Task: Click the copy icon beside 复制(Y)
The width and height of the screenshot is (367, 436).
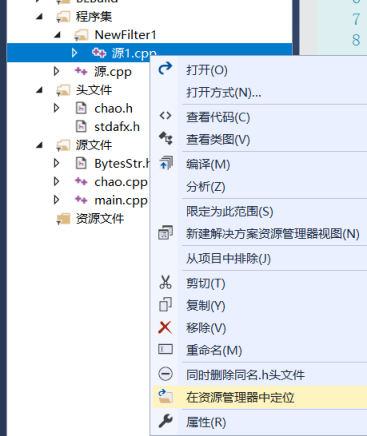Action: click(165, 304)
